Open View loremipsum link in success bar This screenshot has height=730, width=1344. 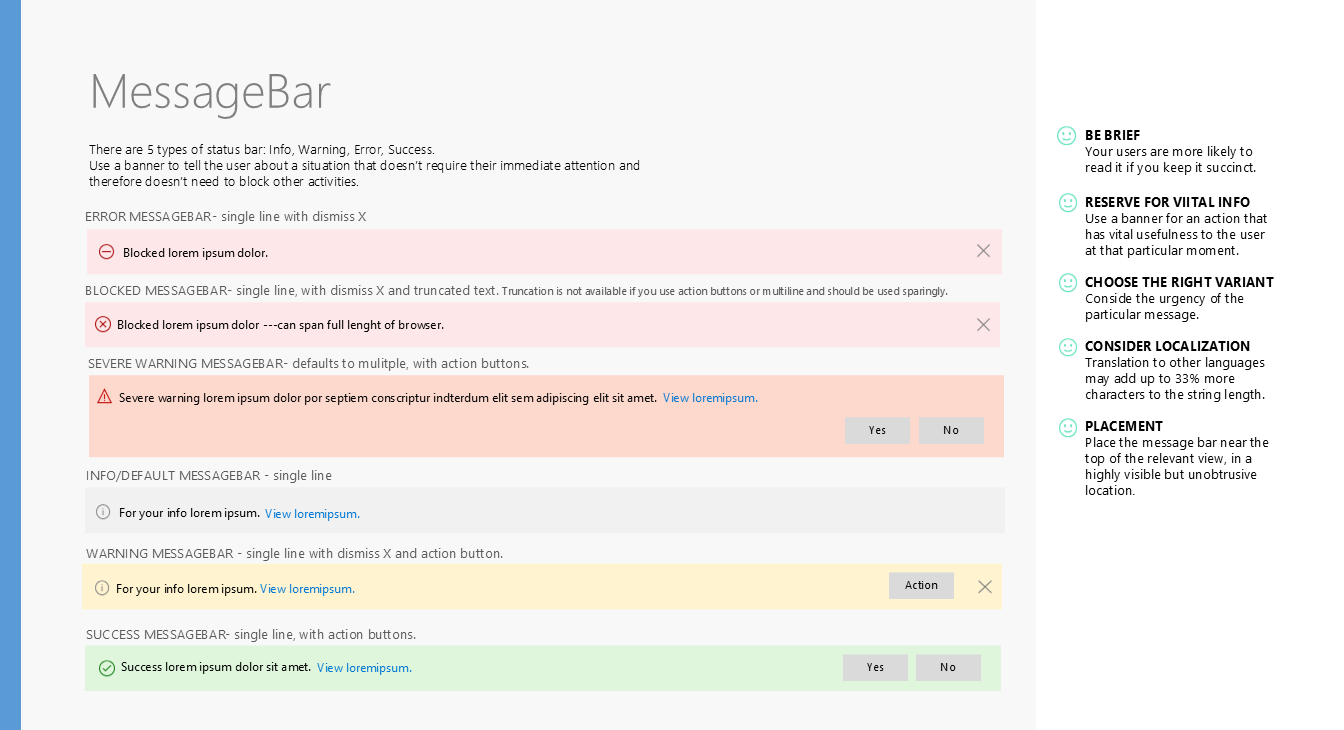point(364,668)
